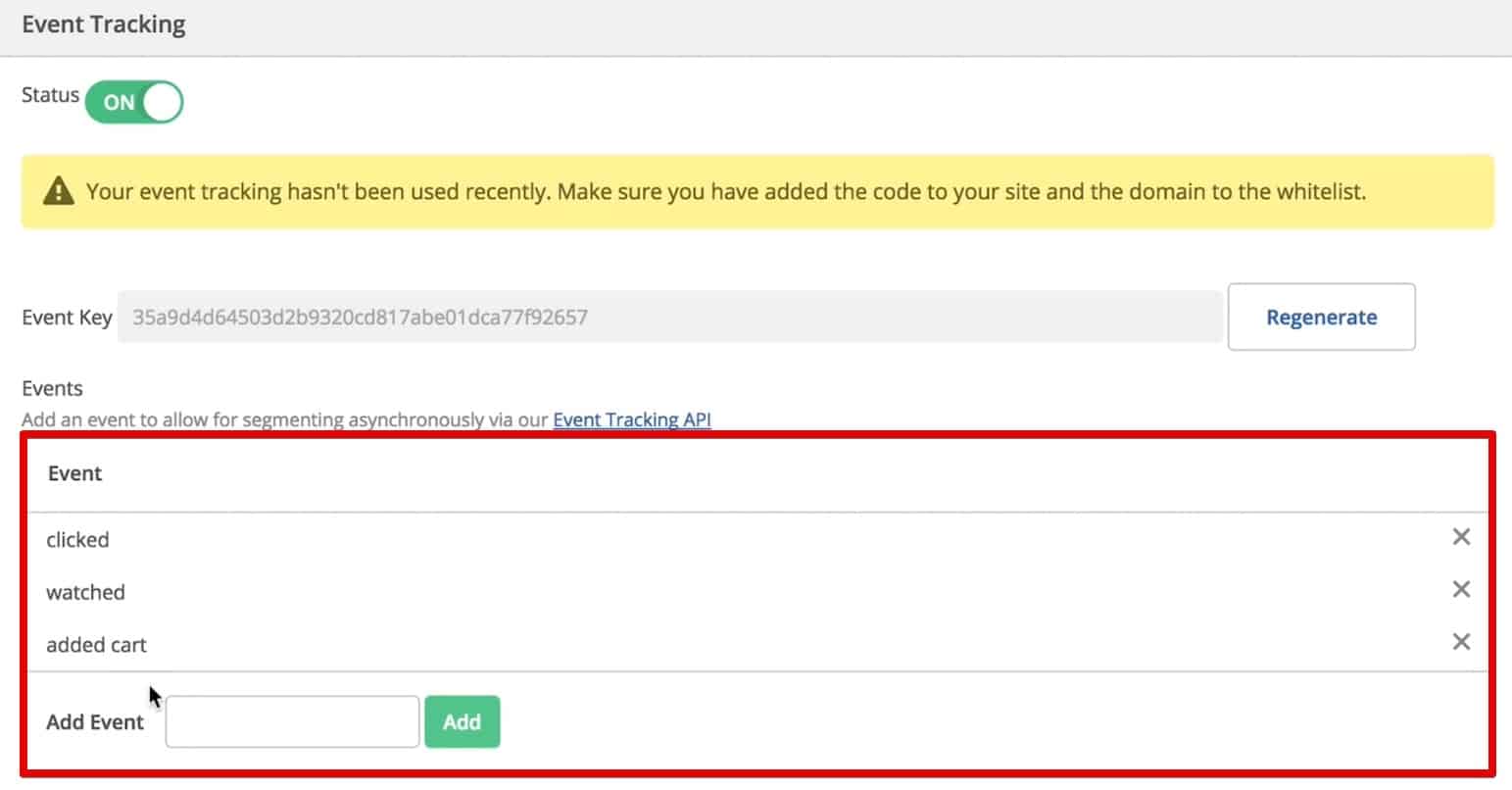
Task: Open the Event Tracking API link
Action: [632, 420]
